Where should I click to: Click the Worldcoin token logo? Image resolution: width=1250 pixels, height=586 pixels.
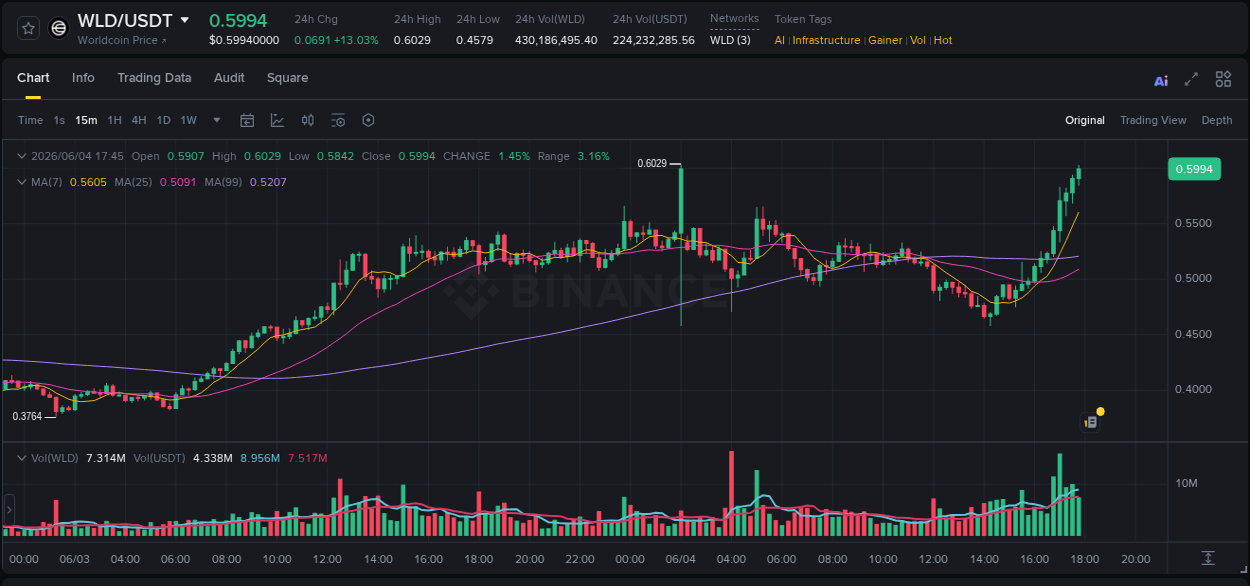(59, 28)
